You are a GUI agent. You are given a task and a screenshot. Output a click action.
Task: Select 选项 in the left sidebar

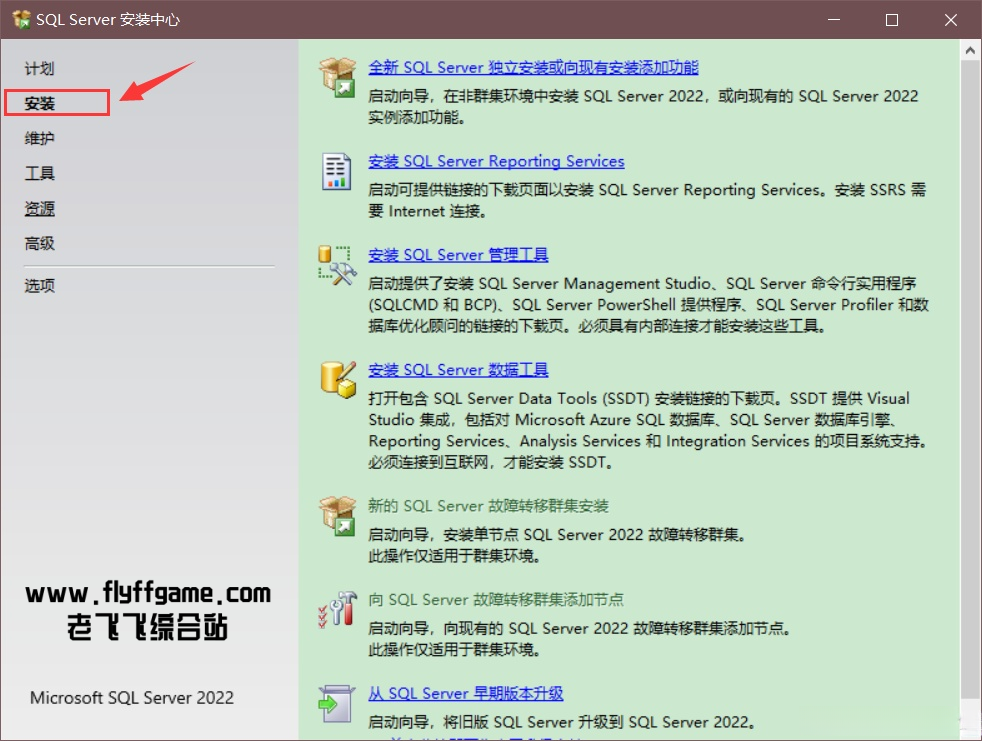[39, 286]
